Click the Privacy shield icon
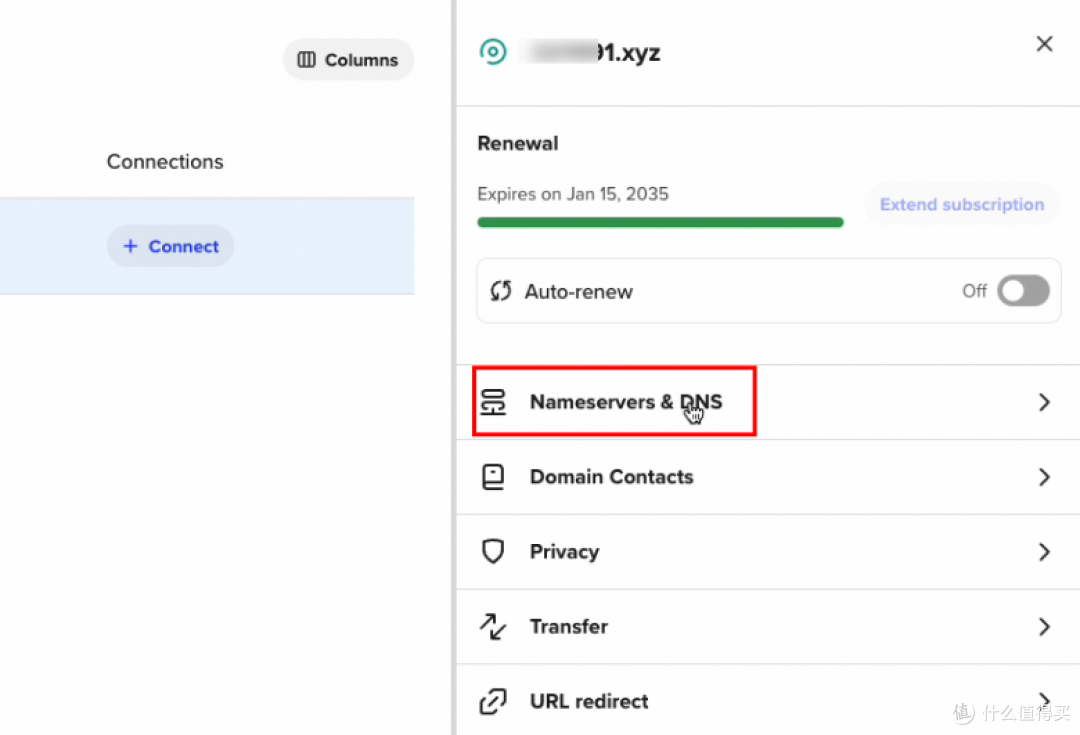The height and width of the screenshot is (735, 1080). (493, 552)
